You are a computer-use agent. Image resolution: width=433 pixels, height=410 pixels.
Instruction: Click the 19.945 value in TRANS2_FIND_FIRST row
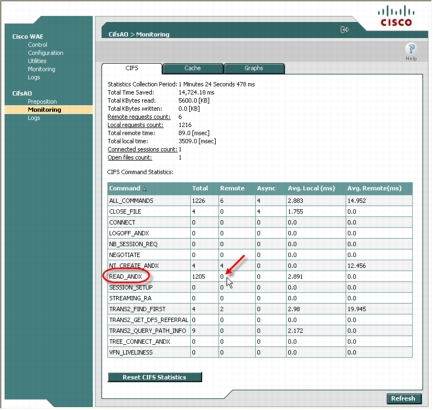[x=356, y=309]
